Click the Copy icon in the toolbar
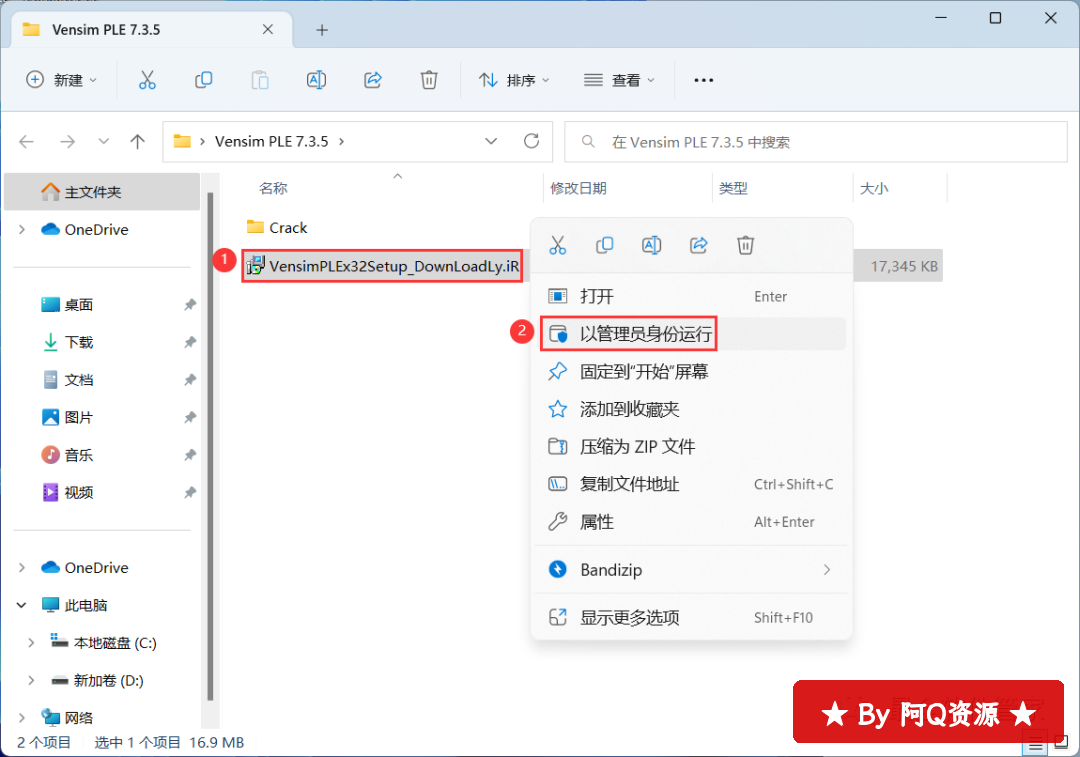Viewport: 1080px width, 757px height. [x=203, y=81]
